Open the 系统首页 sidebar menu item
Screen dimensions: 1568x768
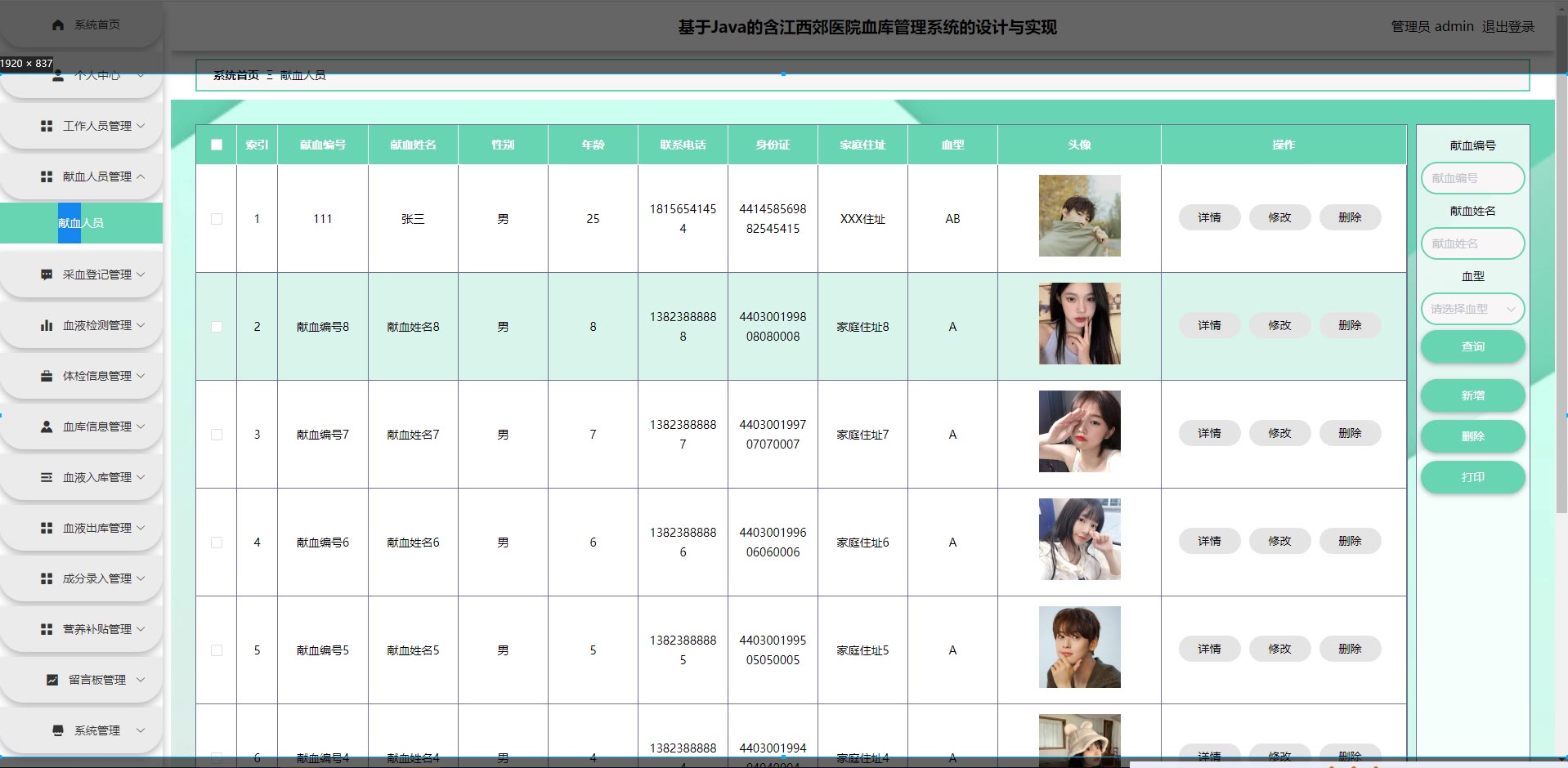(81, 25)
